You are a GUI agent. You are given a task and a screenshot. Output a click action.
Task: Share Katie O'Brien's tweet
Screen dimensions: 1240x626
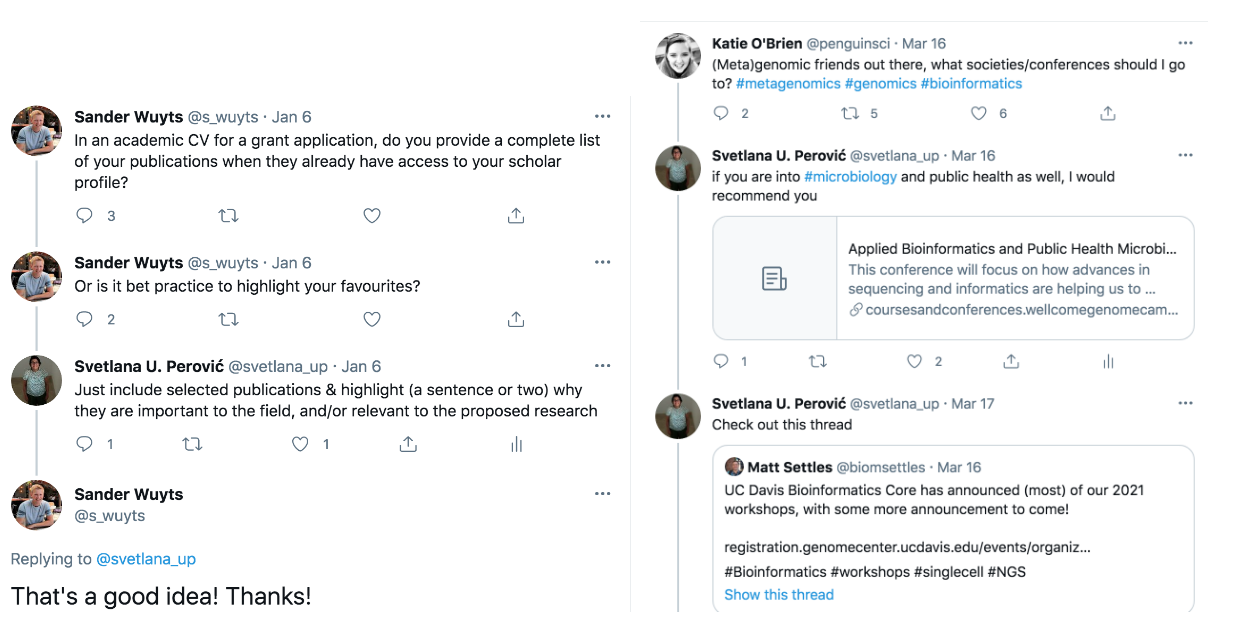1108,113
